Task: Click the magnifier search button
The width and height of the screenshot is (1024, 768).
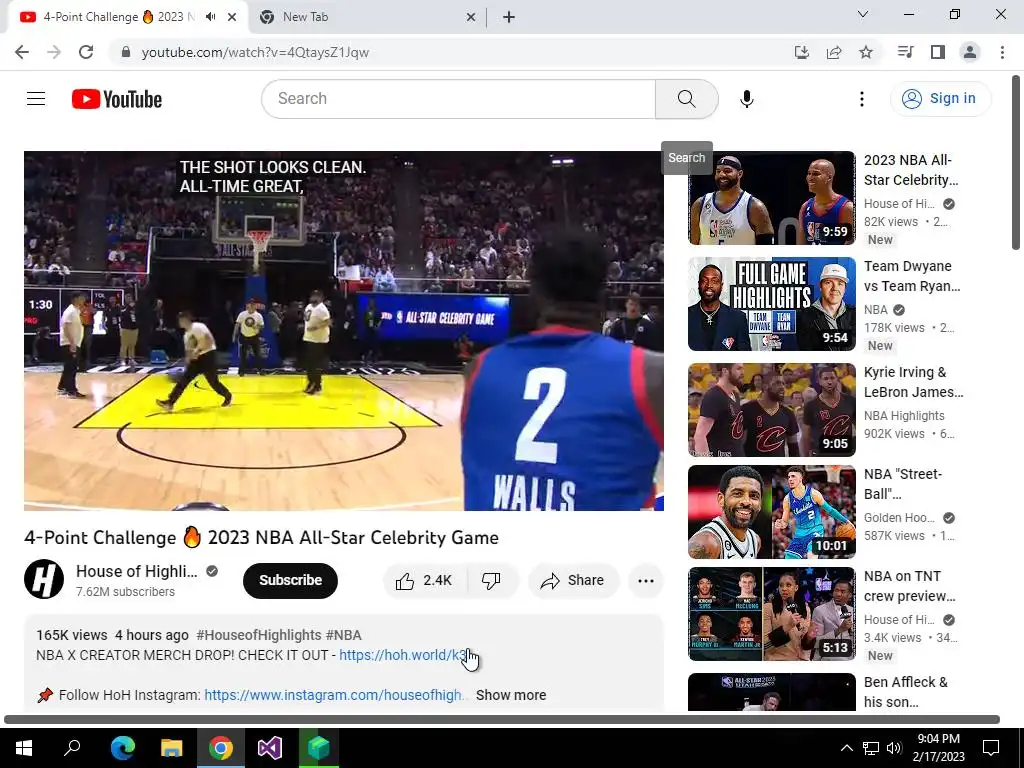Action: [x=686, y=99]
